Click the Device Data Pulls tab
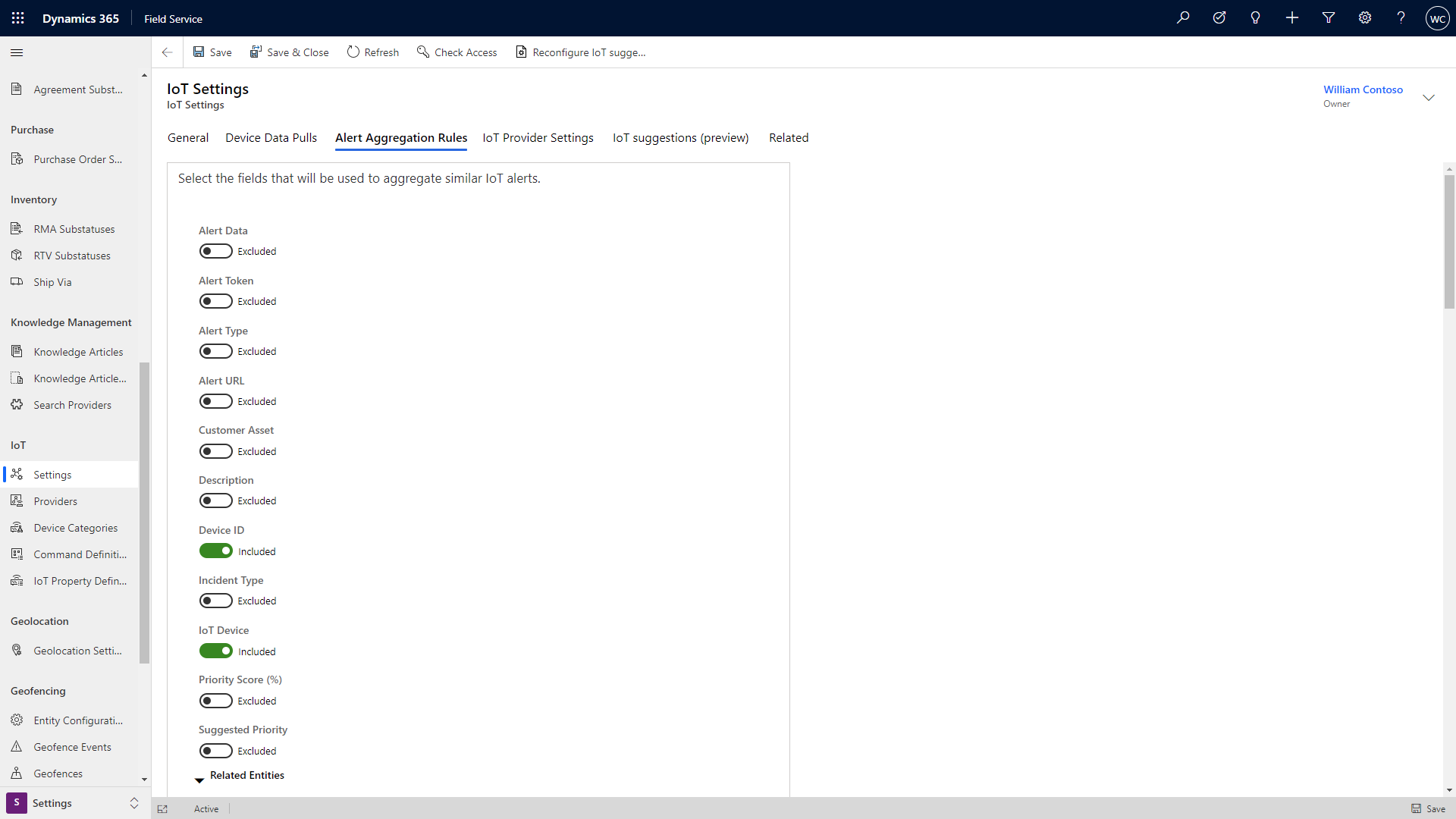The width and height of the screenshot is (1456, 819). pos(270,137)
